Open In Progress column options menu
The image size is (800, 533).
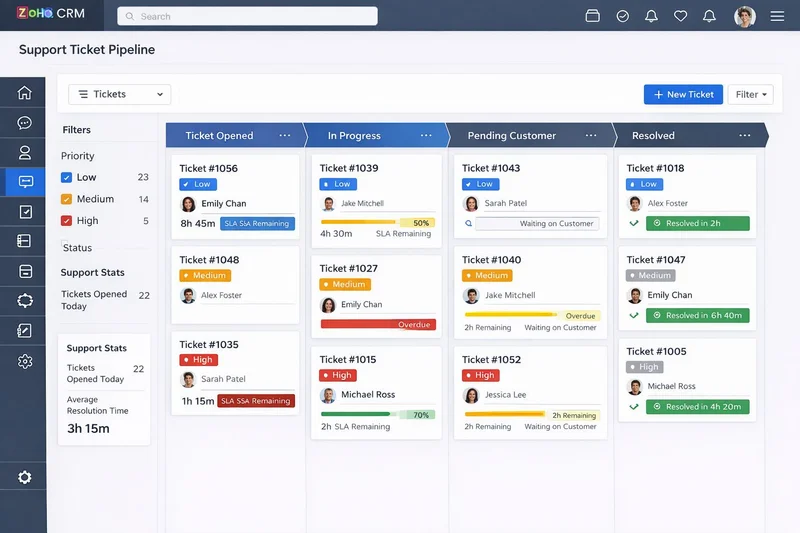coord(426,136)
